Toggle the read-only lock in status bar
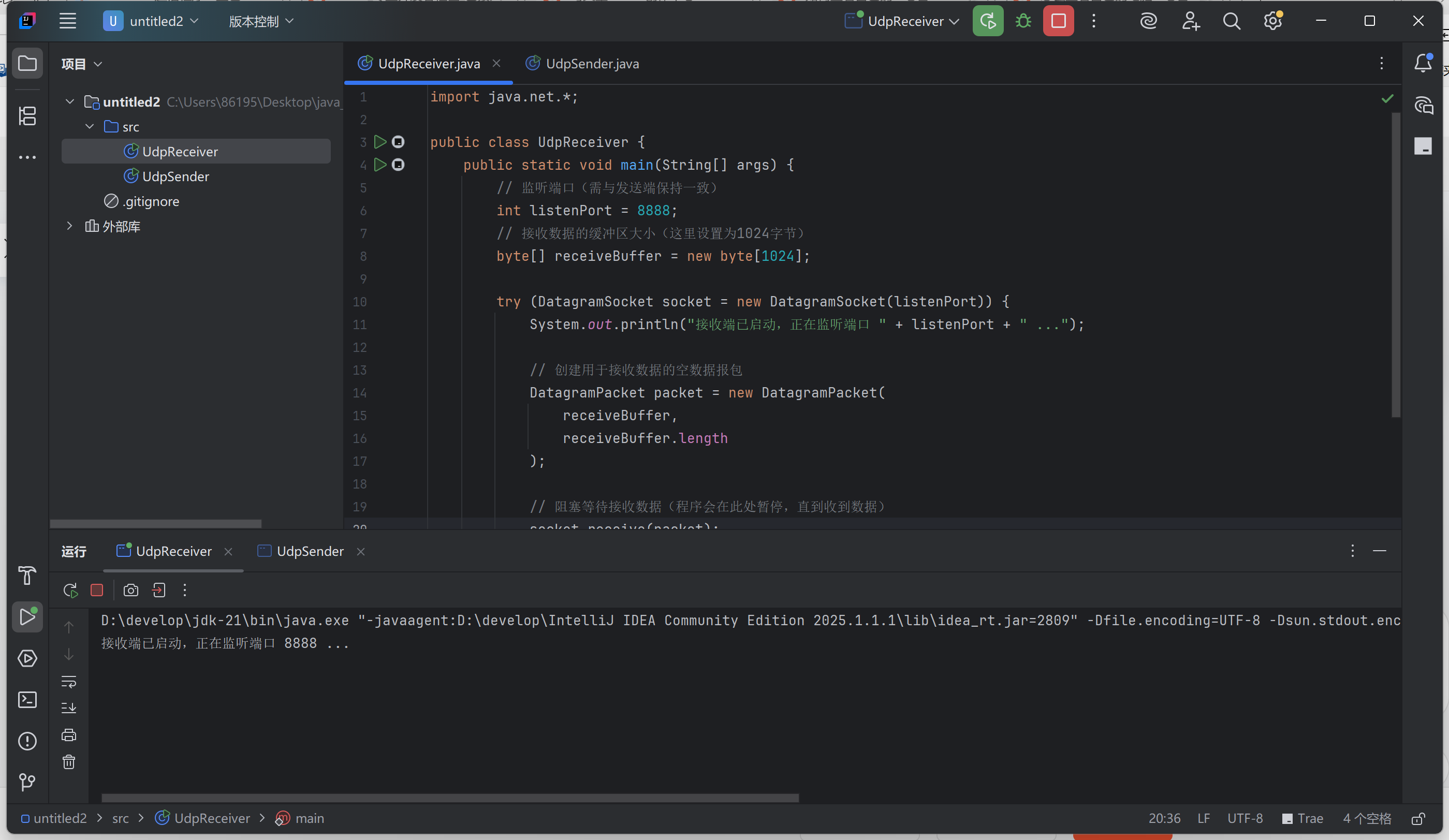The height and width of the screenshot is (840, 1449). pos(1418,819)
